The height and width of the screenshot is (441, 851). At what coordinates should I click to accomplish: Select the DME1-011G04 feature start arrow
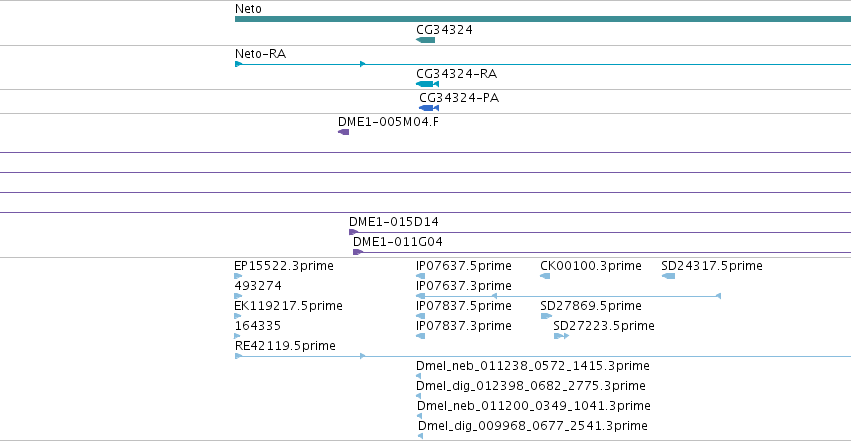click(x=358, y=252)
